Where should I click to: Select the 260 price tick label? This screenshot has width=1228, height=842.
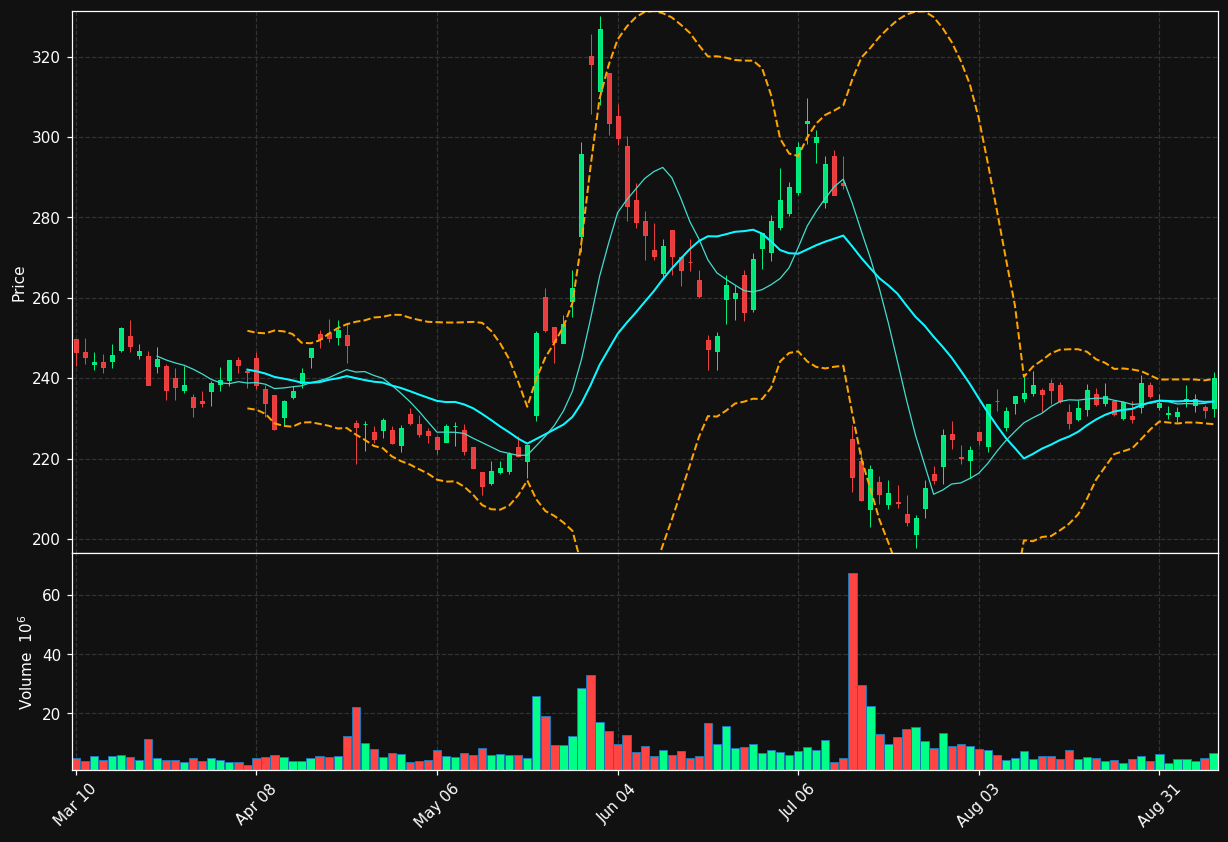tap(46, 298)
